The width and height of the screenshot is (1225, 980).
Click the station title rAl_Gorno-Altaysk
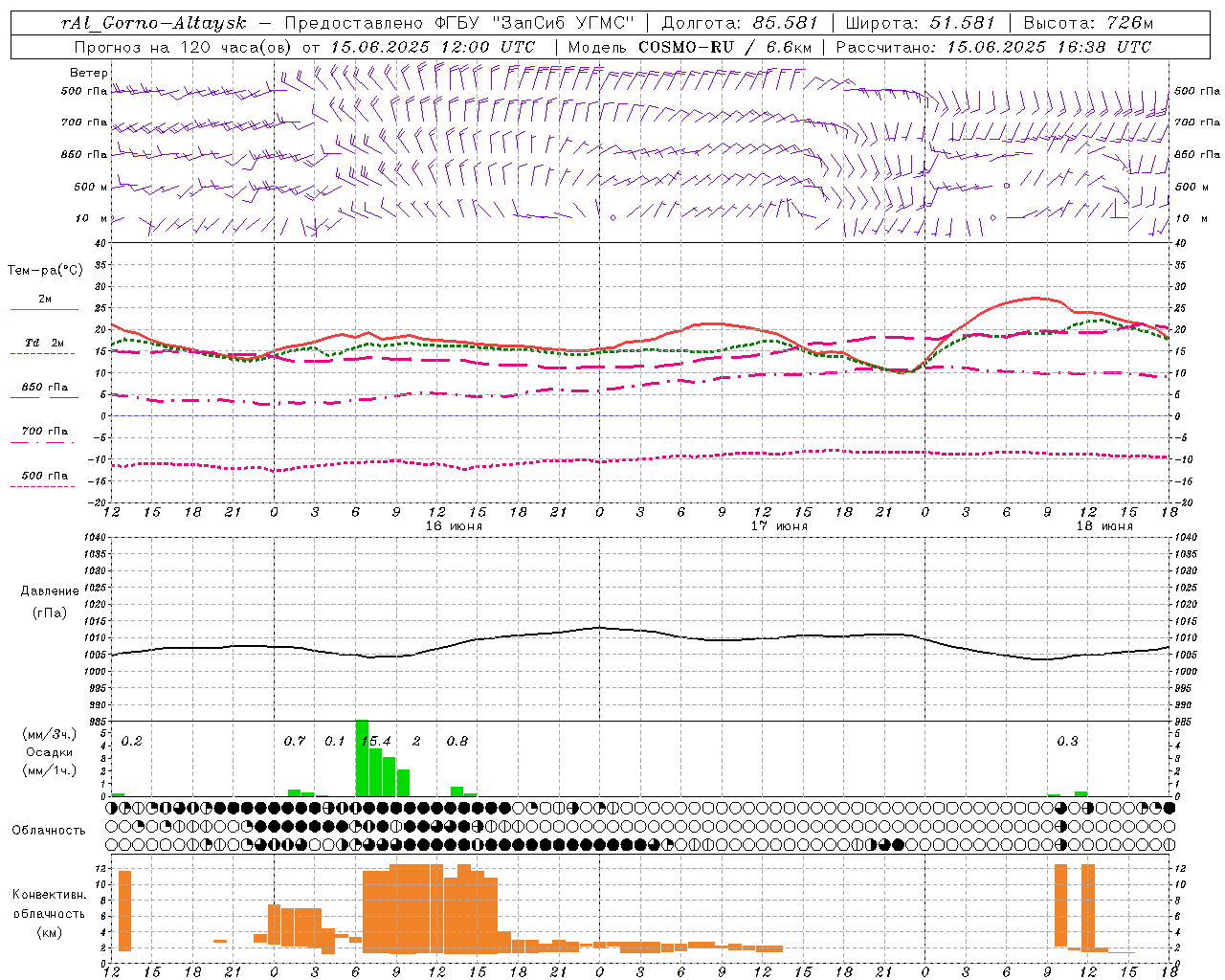coord(153,23)
